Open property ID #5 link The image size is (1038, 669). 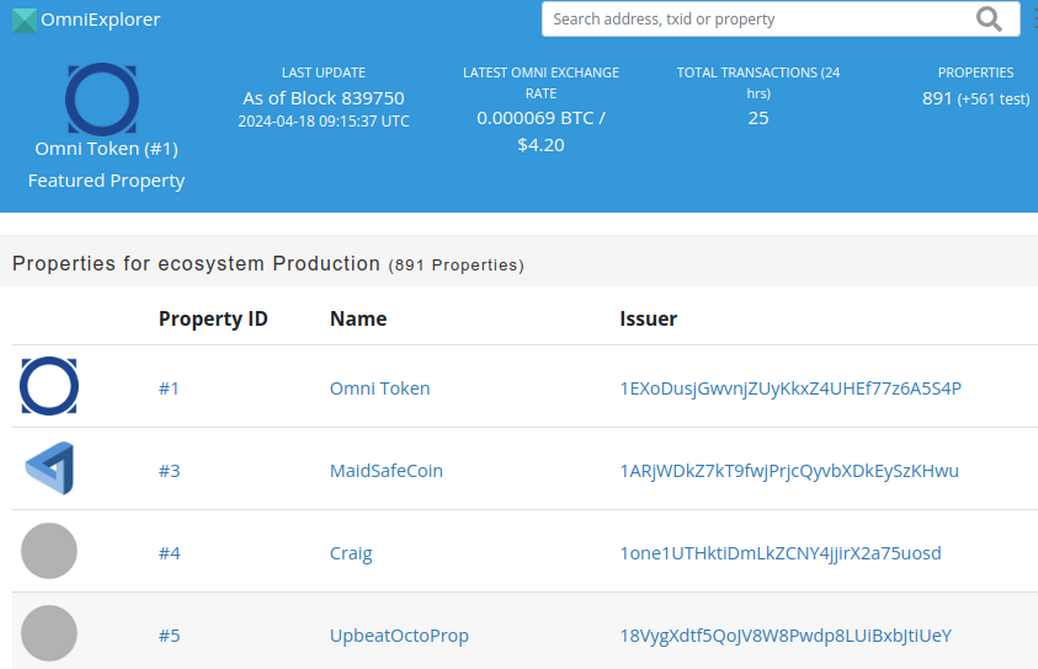pos(169,636)
